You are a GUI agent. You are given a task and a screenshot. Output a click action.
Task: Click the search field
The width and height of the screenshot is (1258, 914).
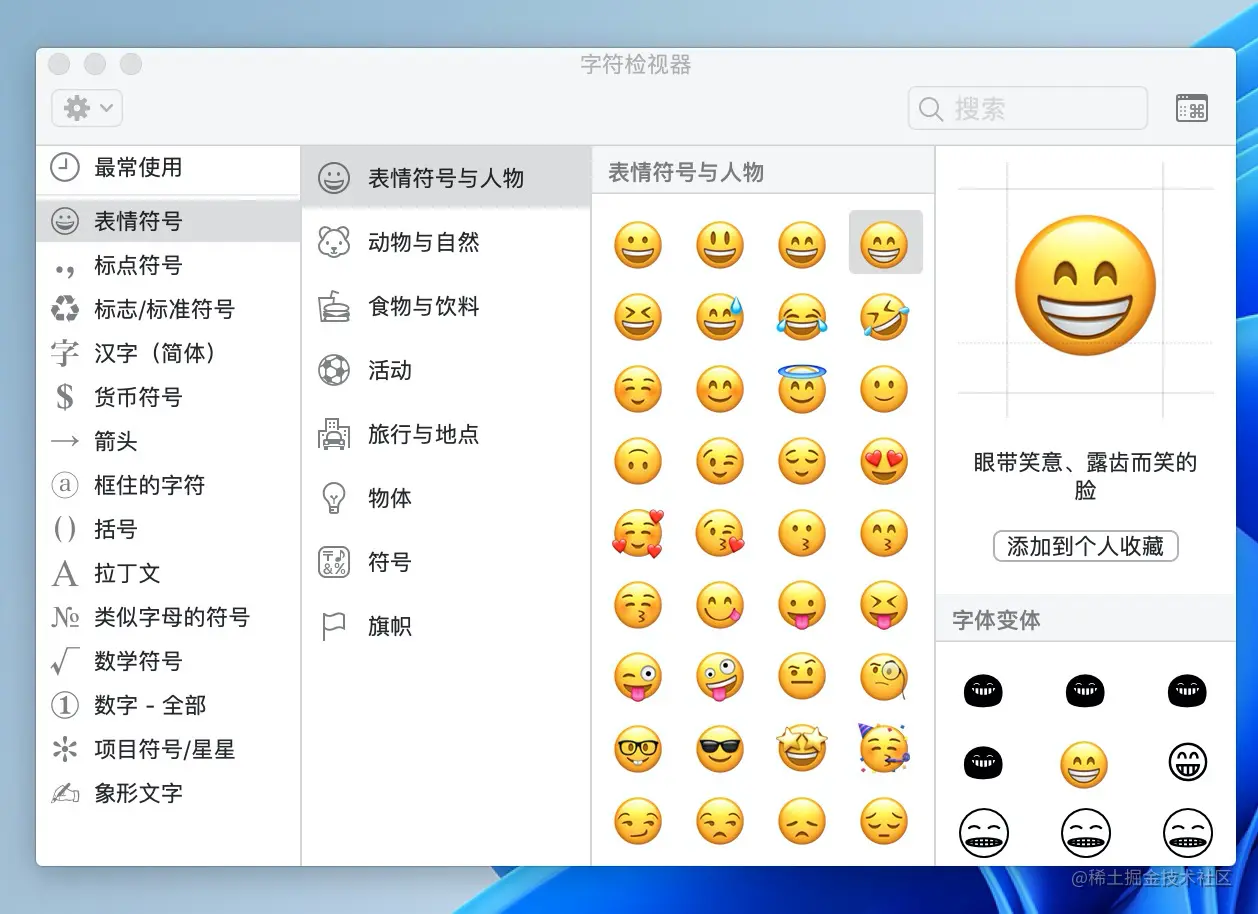pyautogui.click(x=1028, y=108)
